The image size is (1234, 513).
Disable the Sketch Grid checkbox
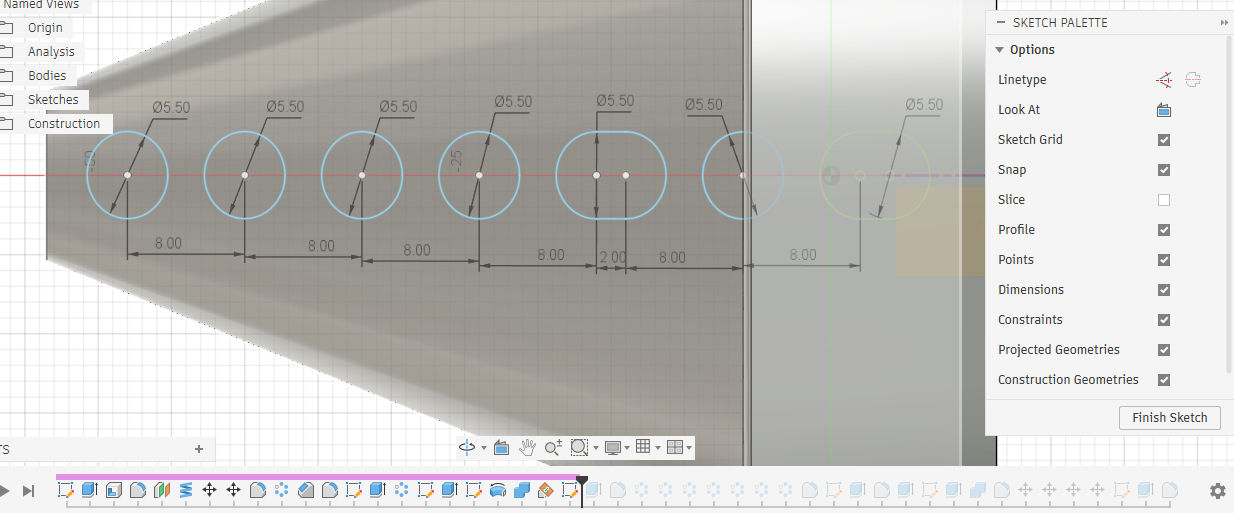(1164, 140)
